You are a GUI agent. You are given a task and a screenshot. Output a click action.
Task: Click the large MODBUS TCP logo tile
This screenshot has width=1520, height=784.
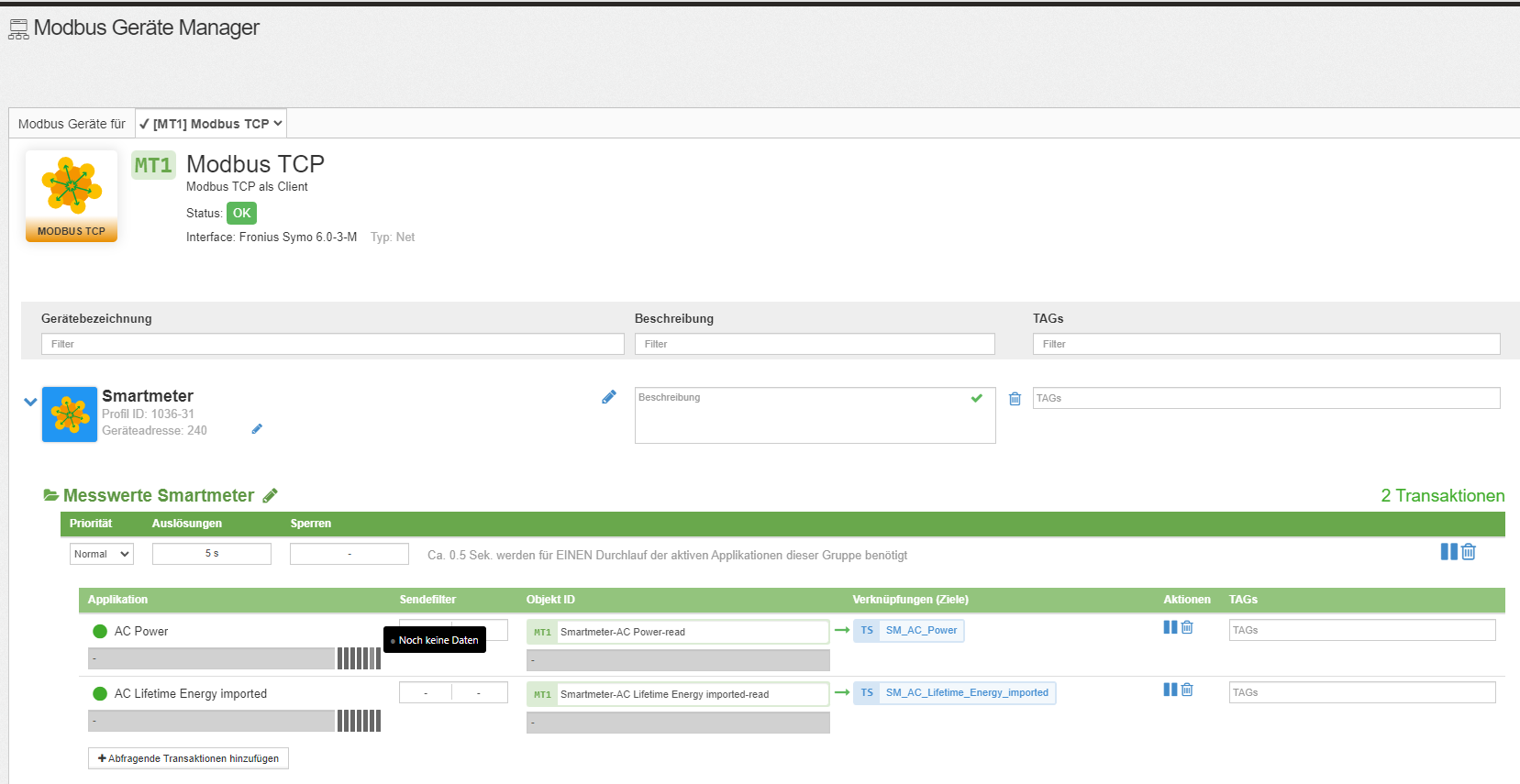point(72,196)
